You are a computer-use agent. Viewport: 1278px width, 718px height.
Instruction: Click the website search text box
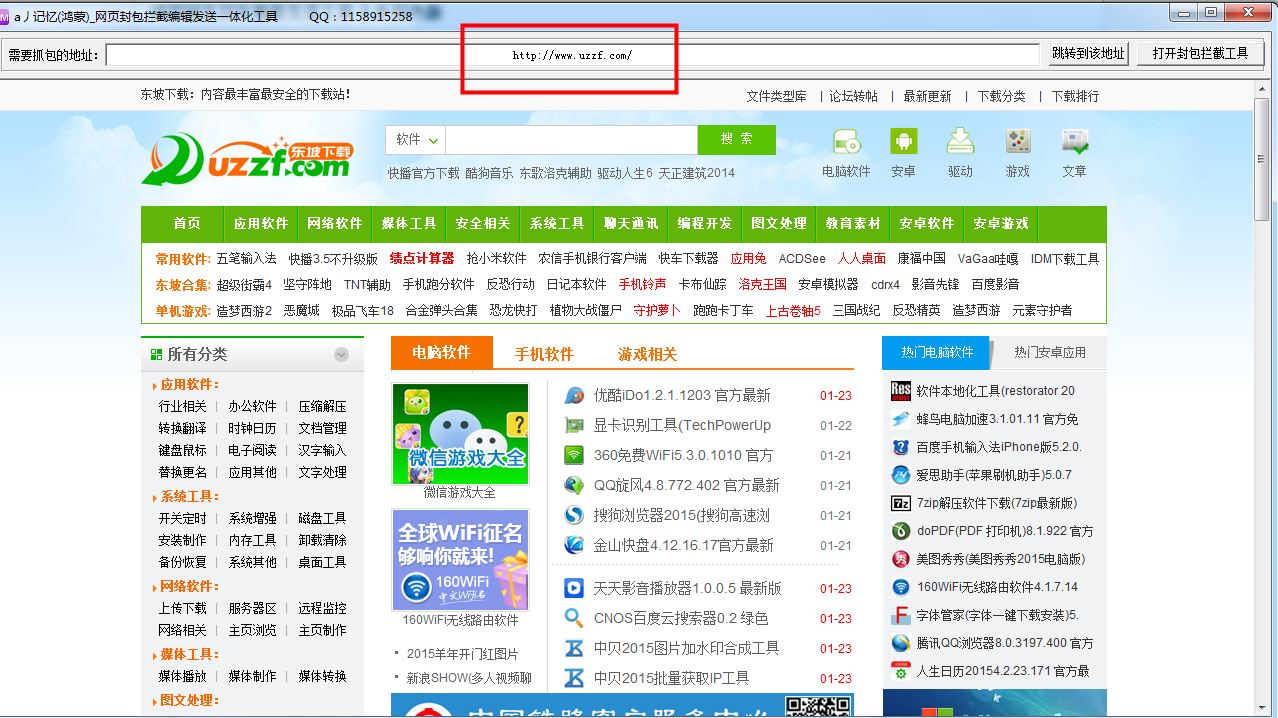point(571,140)
